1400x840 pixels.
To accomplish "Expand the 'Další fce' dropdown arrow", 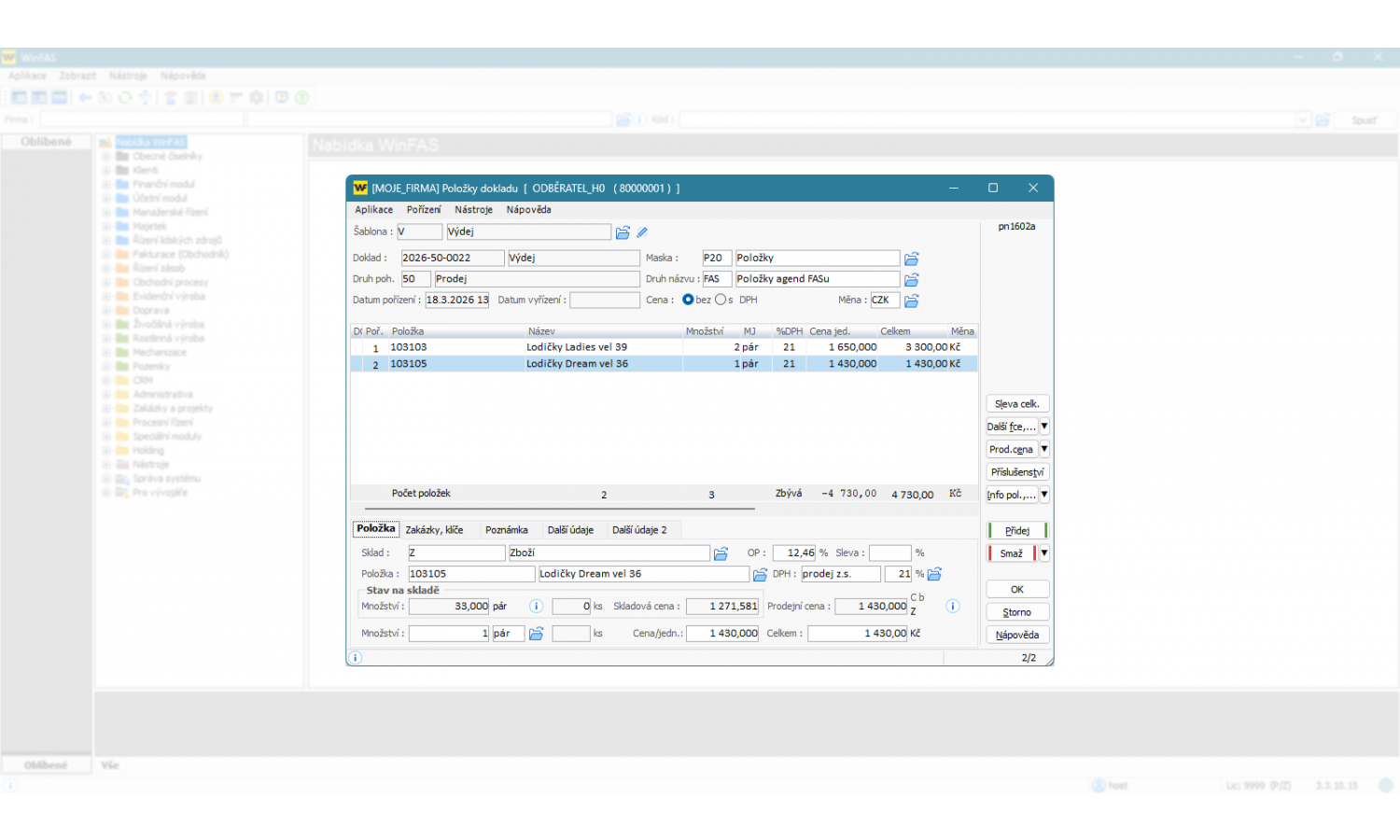I will (x=1044, y=427).
